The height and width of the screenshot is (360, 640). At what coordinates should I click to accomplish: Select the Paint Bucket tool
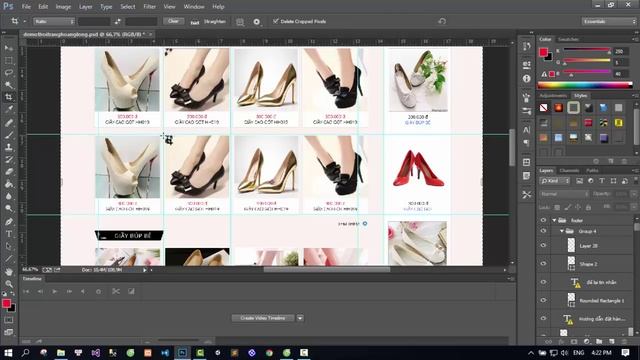(x=9, y=184)
